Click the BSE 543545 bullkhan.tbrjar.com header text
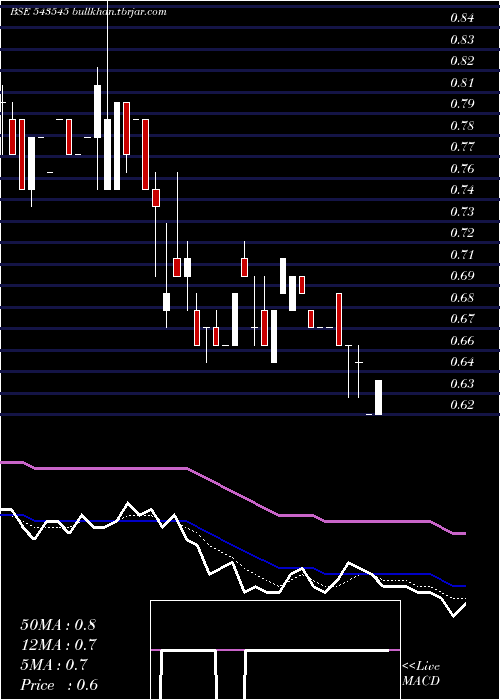The height and width of the screenshot is (700, 500). pos(88,12)
